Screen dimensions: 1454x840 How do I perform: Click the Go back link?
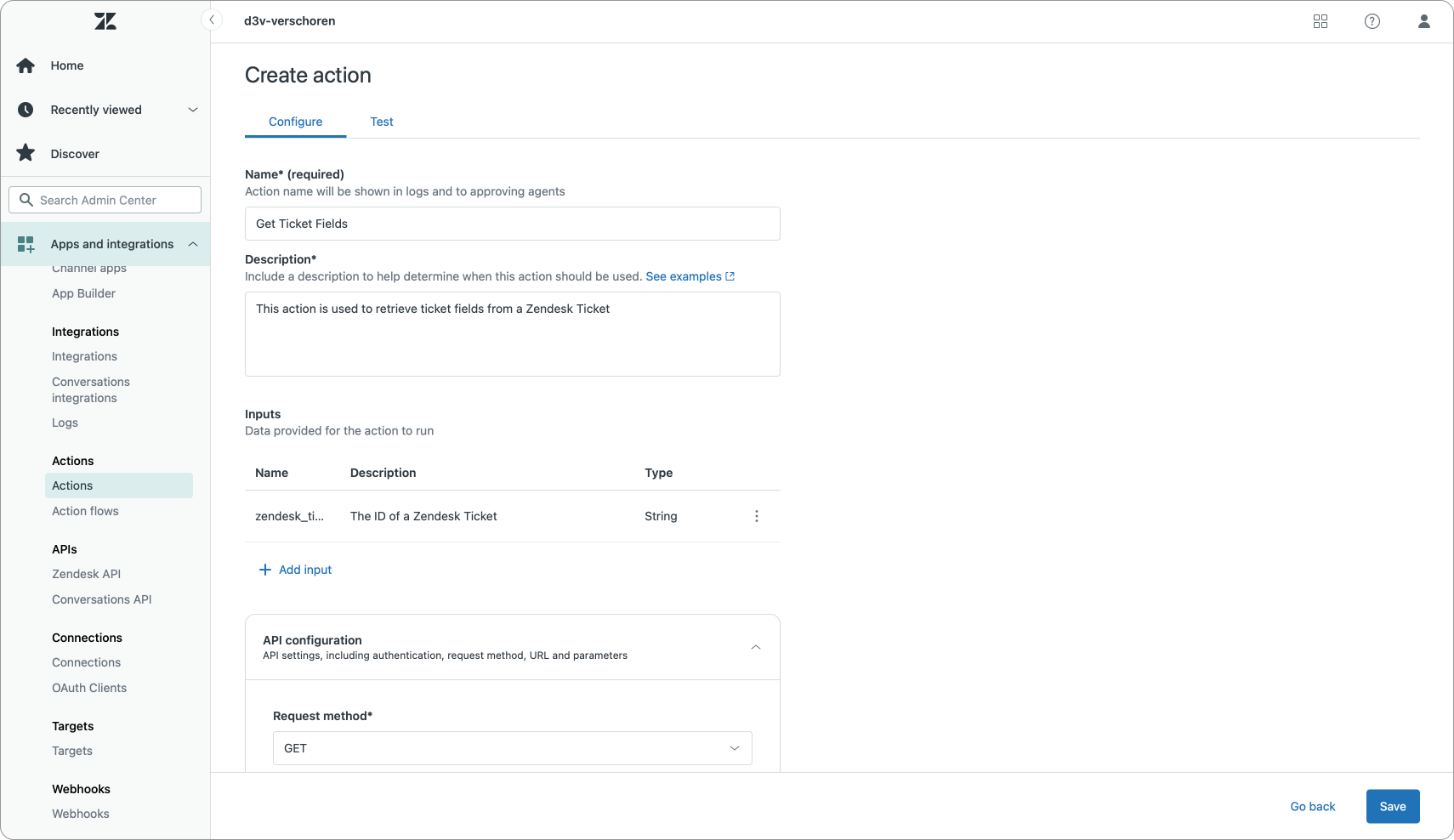[x=1312, y=807]
